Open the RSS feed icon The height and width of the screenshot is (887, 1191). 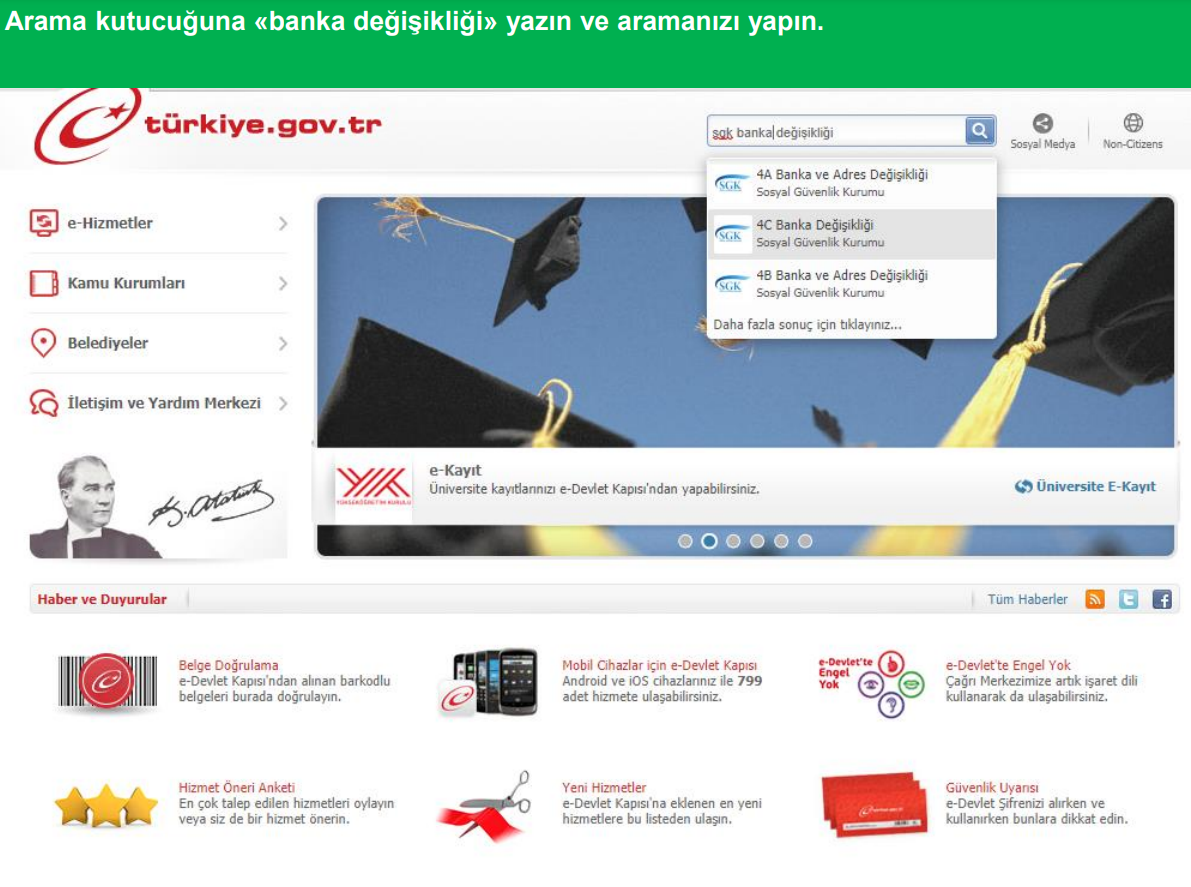click(x=1095, y=600)
